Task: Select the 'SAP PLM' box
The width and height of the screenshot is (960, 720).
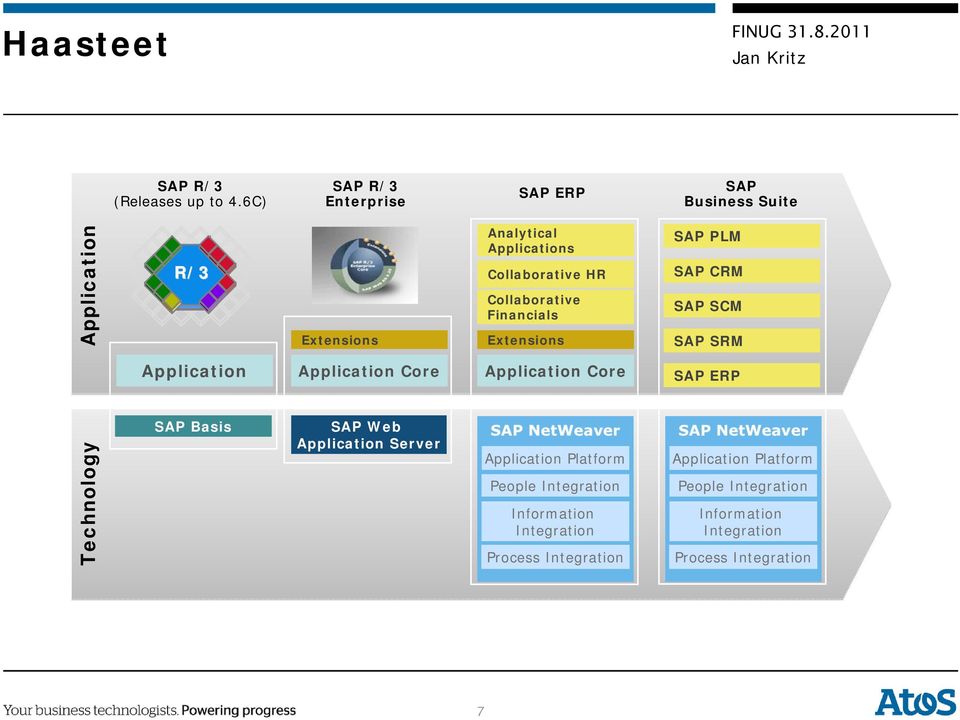Action: click(741, 236)
